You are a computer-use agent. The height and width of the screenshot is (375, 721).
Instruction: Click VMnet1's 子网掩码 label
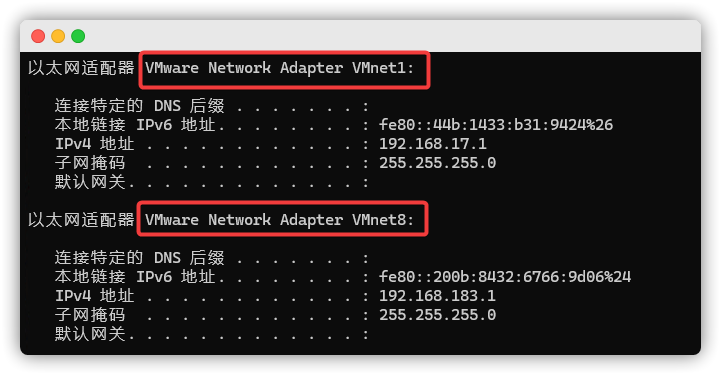(90, 163)
